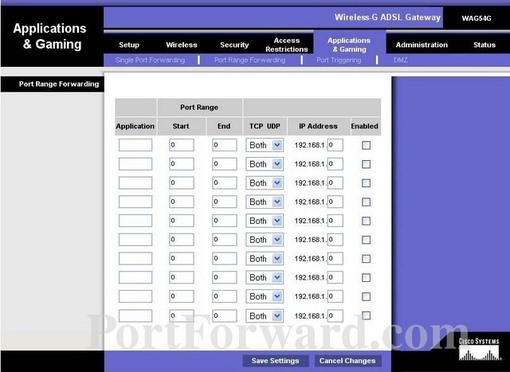The image size is (510, 372).
Task: Open Single Port Forwarding sub-tab
Action: click(x=150, y=60)
